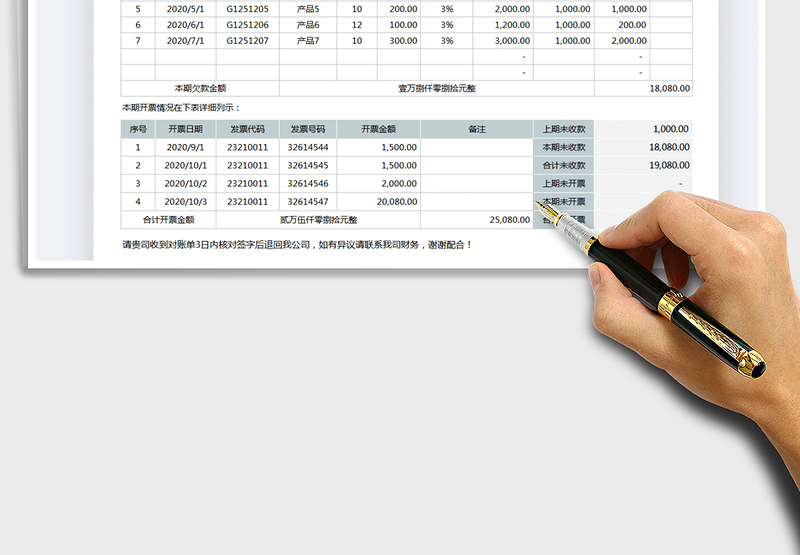Select the 发票号码 column header

click(307, 129)
